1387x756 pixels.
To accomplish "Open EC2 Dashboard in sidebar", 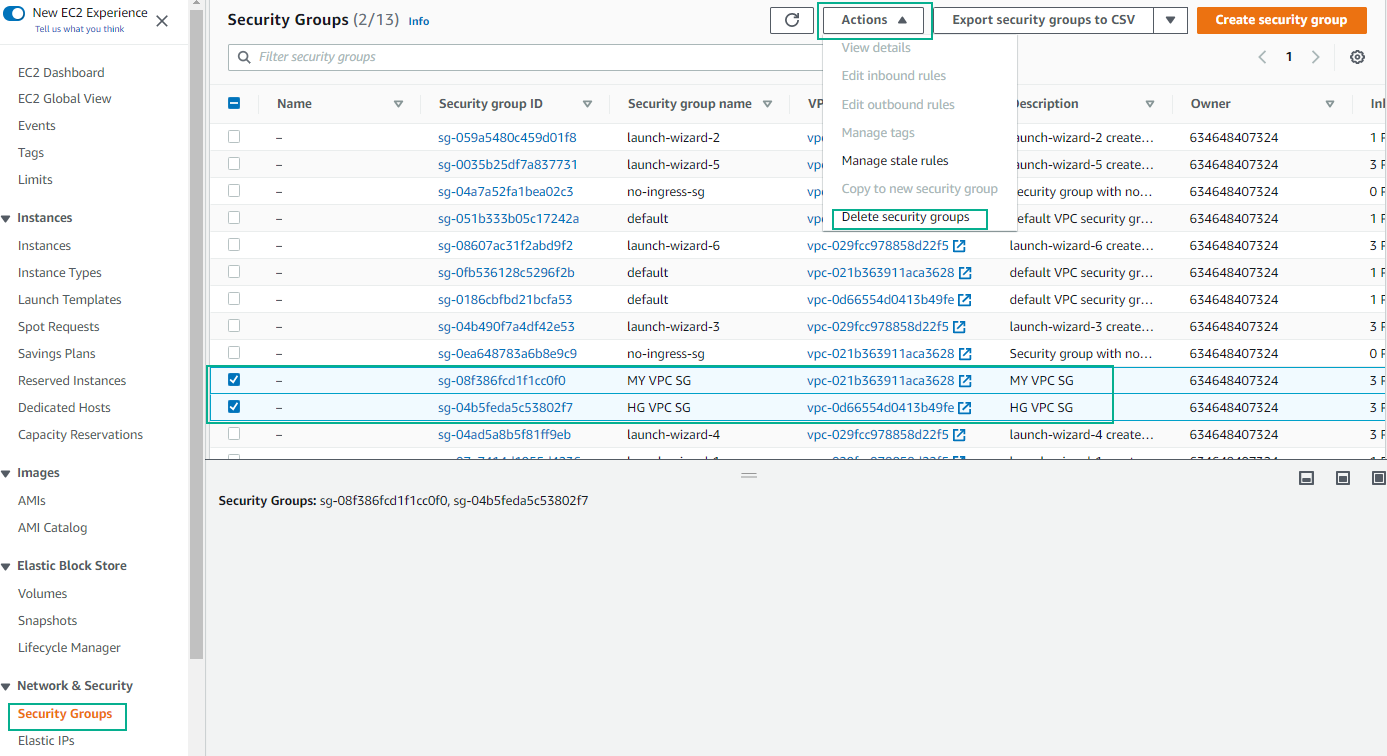I will point(61,73).
